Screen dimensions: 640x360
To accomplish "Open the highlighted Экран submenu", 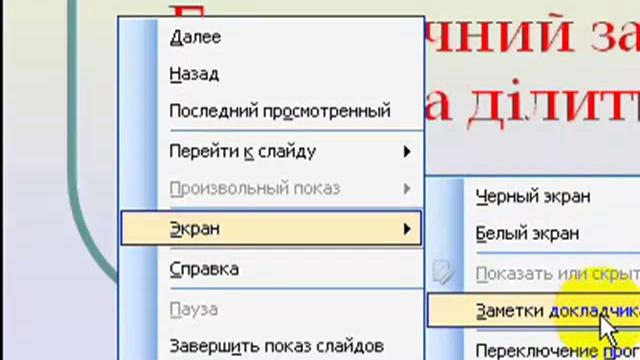I will 271,229.
